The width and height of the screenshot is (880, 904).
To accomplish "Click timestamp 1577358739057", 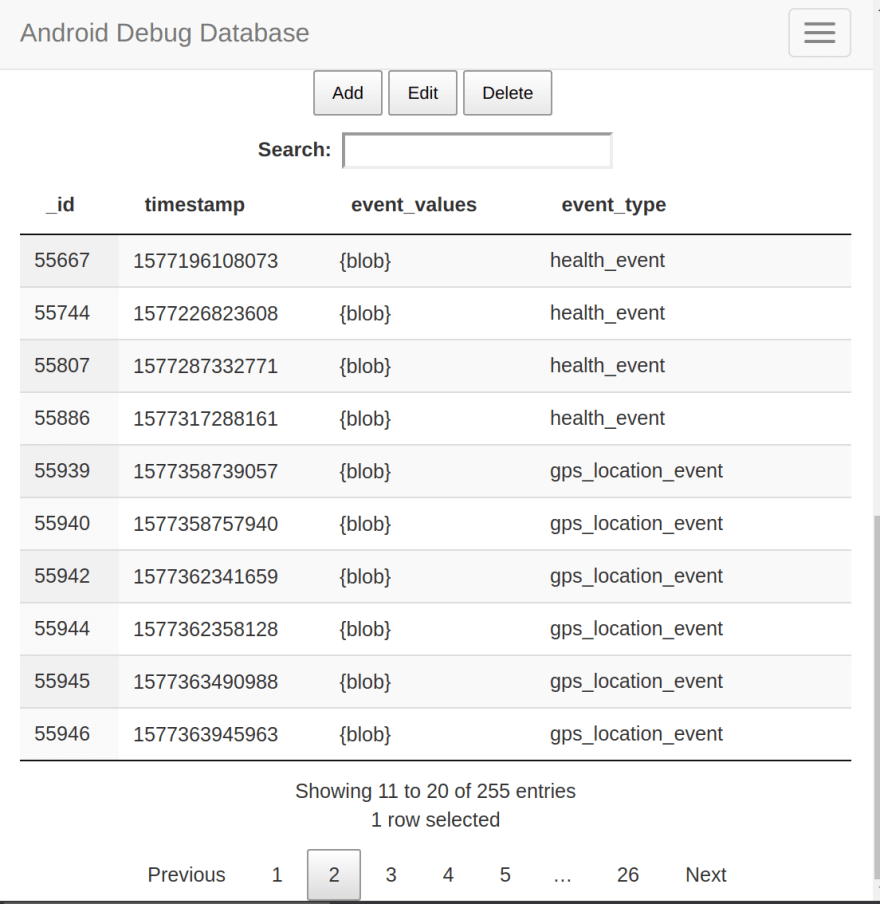I will (206, 471).
